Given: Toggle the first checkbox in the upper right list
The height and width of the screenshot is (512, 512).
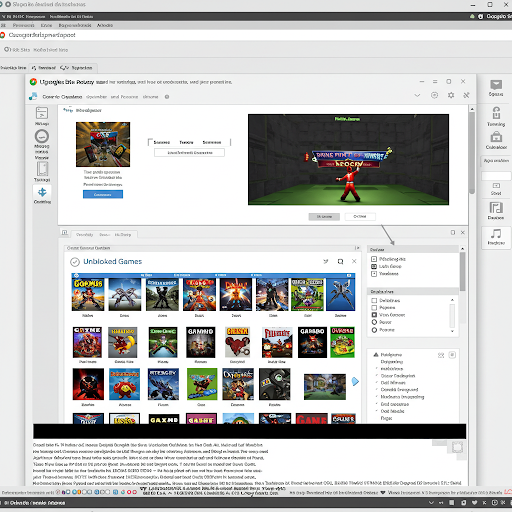Looking at the screenshot, I should [374, 259].
